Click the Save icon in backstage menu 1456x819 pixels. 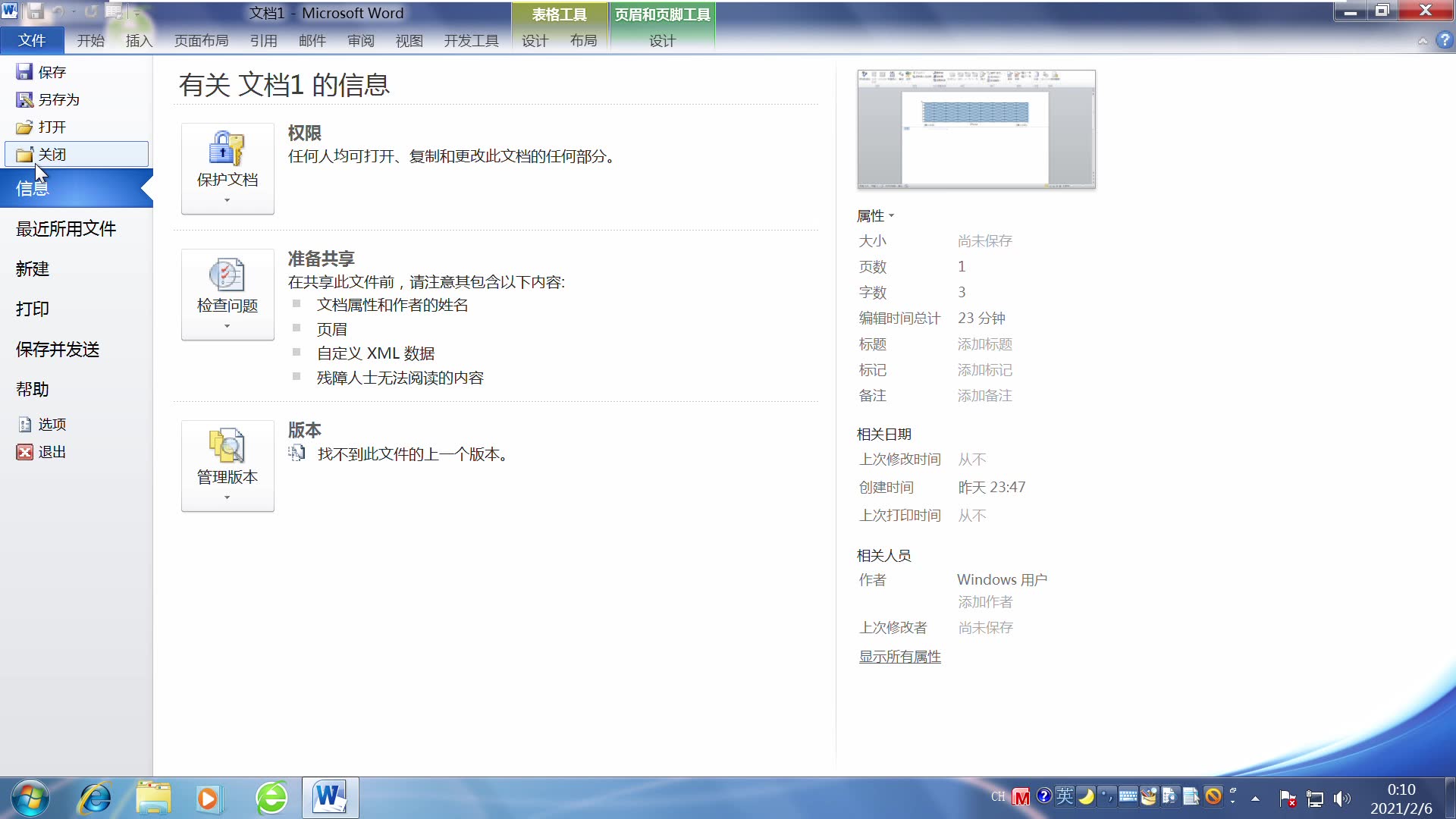(24, 72)
